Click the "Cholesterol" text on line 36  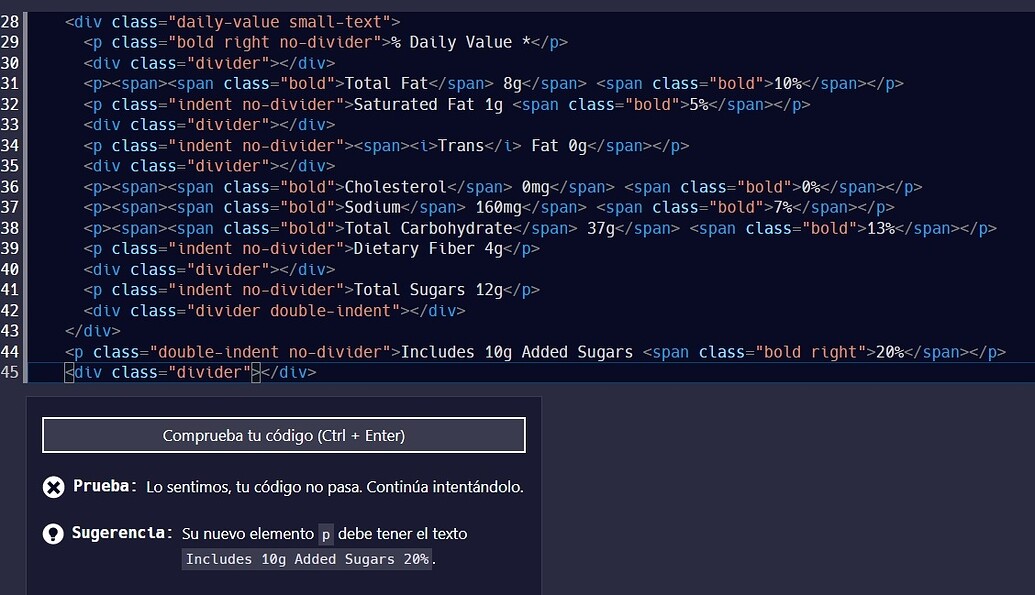pyautogui.click(x=395, y=187)
